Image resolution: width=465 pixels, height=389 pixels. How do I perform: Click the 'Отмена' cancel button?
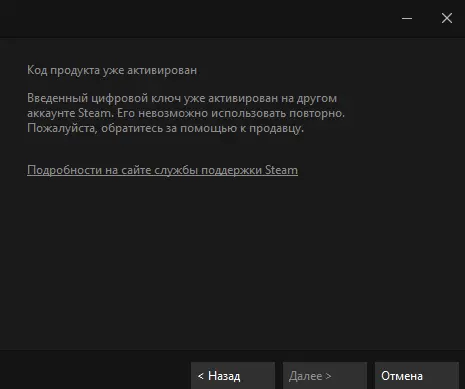(417, 376)
